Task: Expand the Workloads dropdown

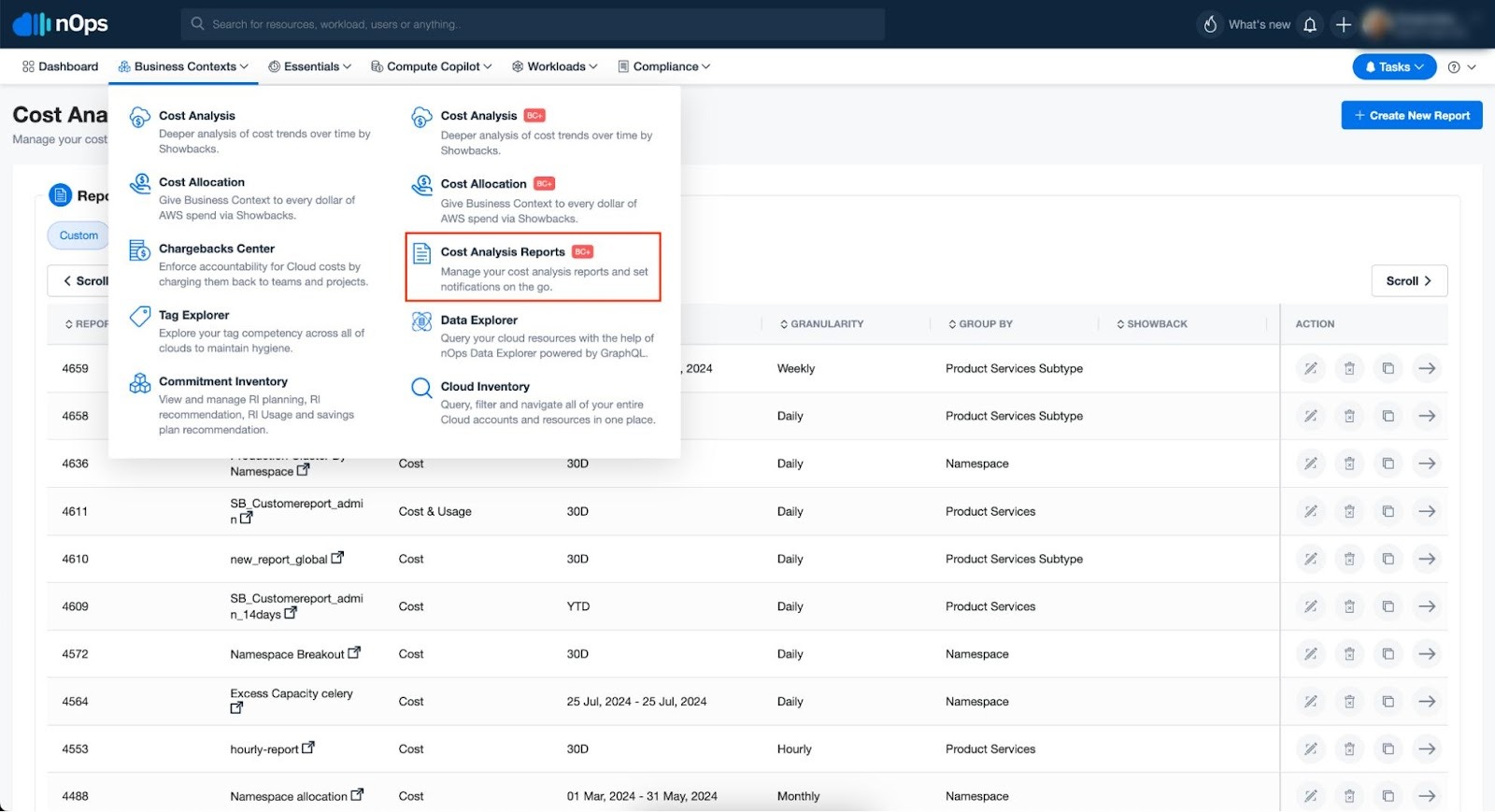Action: [555, 66]
